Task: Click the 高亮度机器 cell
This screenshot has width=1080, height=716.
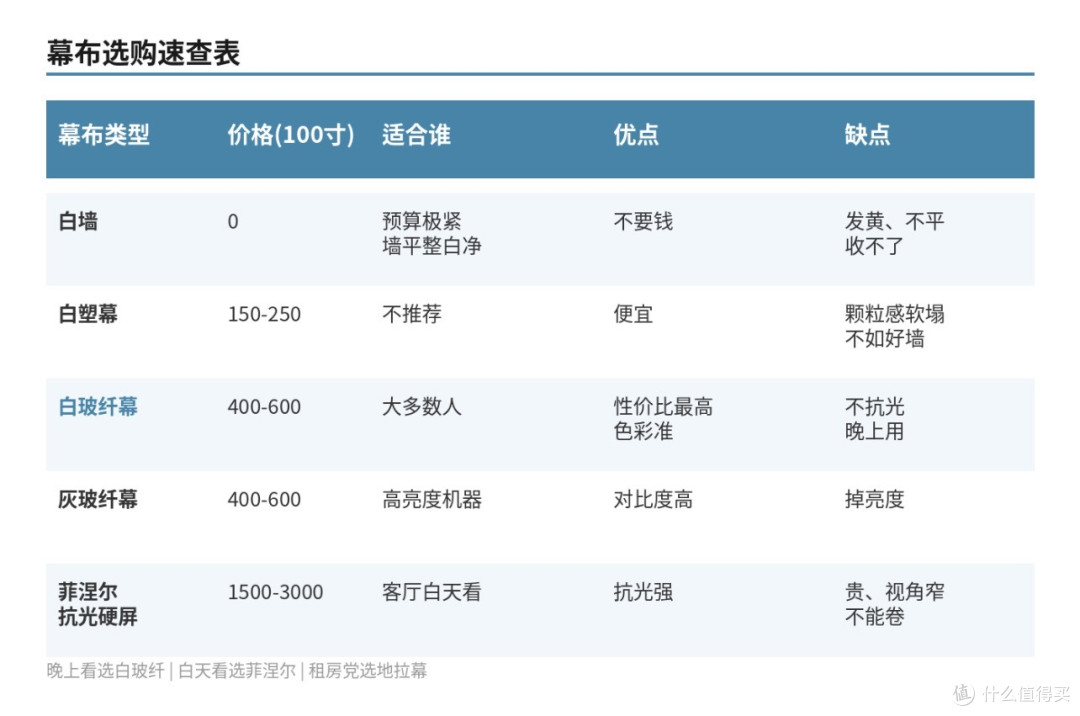Action: tap(431, 499)
